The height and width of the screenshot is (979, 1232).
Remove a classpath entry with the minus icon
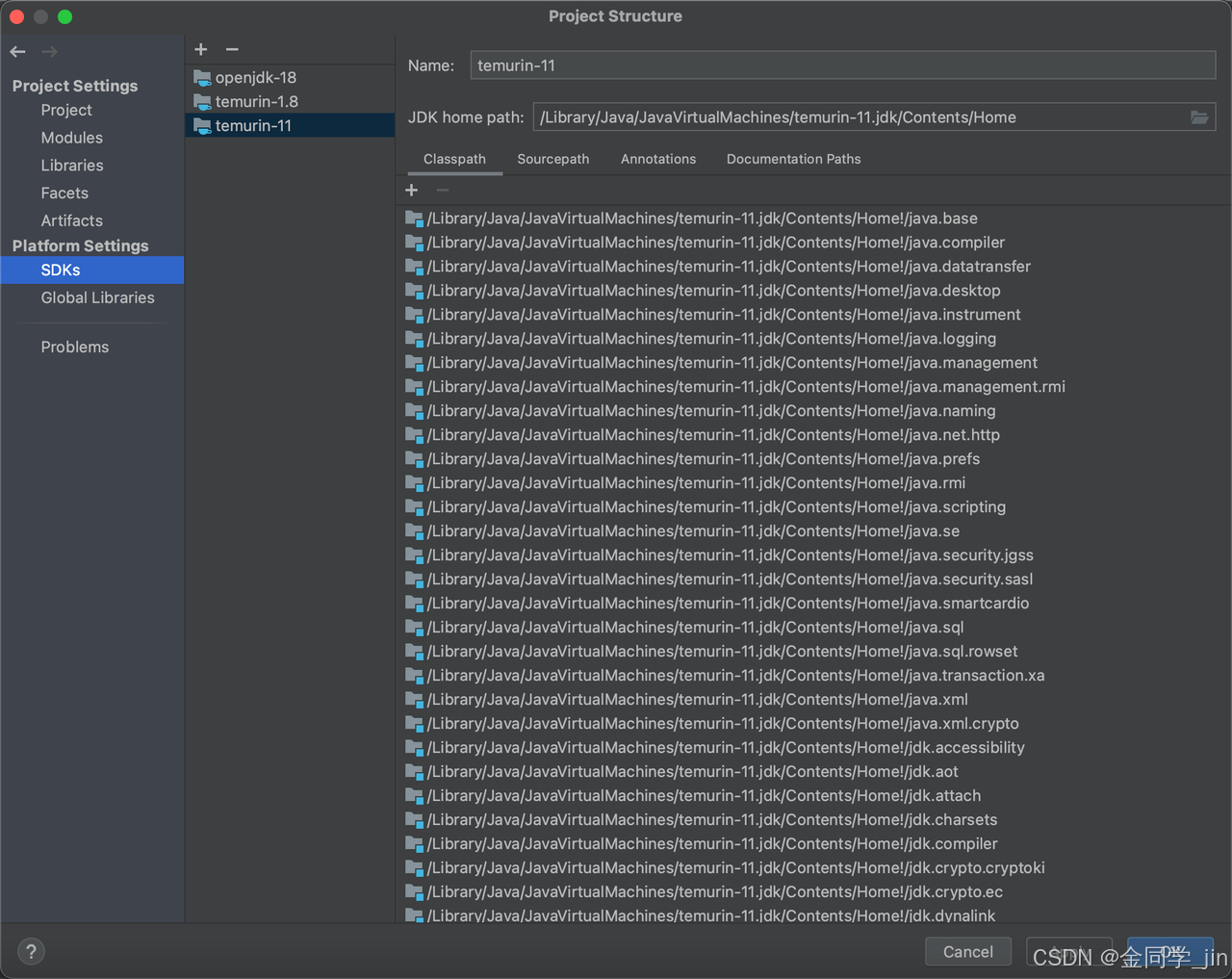(443, 190)
